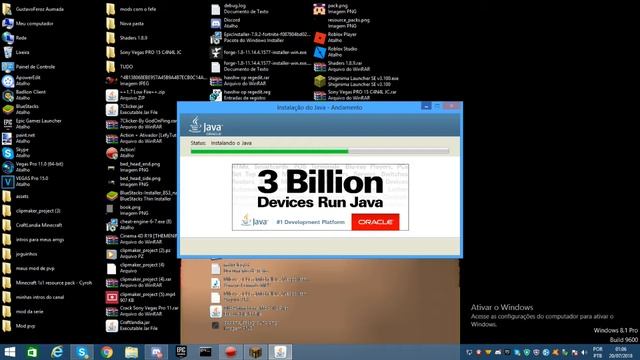The image size is (640, 360).
Task: Select resource_packs.png file name
Action: tap(349, 20)
